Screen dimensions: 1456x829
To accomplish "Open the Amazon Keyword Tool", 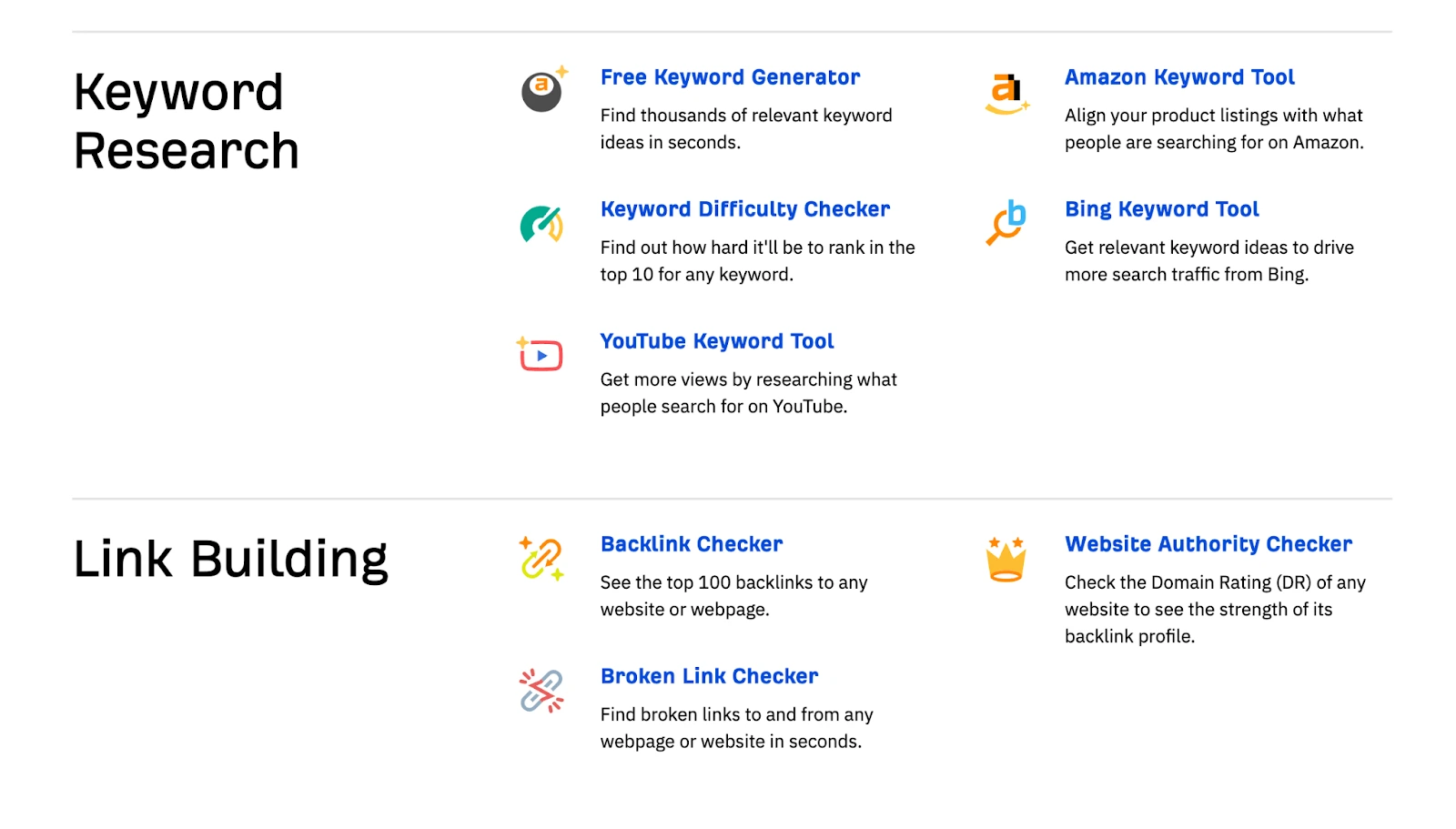I will 1178,77.
